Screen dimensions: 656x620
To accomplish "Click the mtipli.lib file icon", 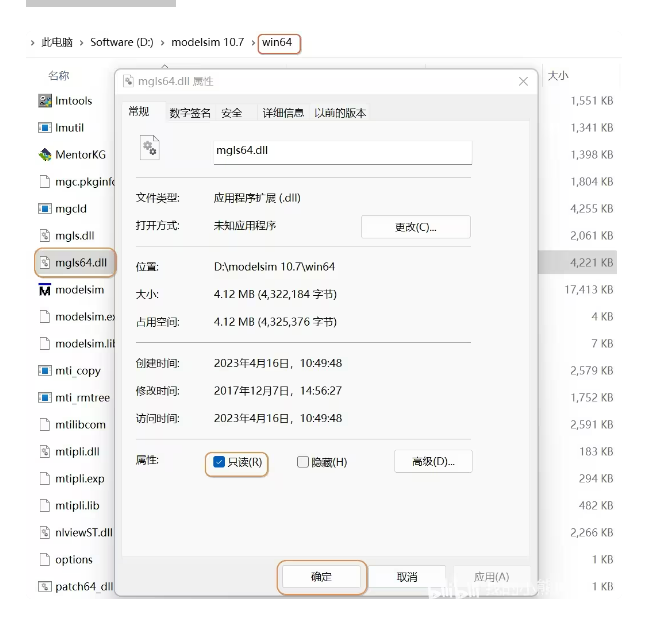I will 45,505.
